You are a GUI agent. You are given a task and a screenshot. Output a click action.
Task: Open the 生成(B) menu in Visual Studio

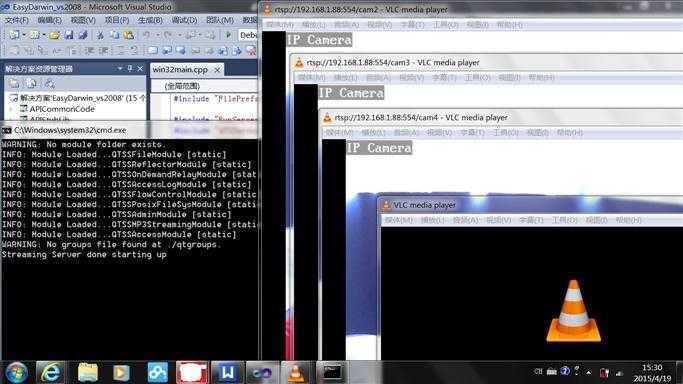click(150, 20)
